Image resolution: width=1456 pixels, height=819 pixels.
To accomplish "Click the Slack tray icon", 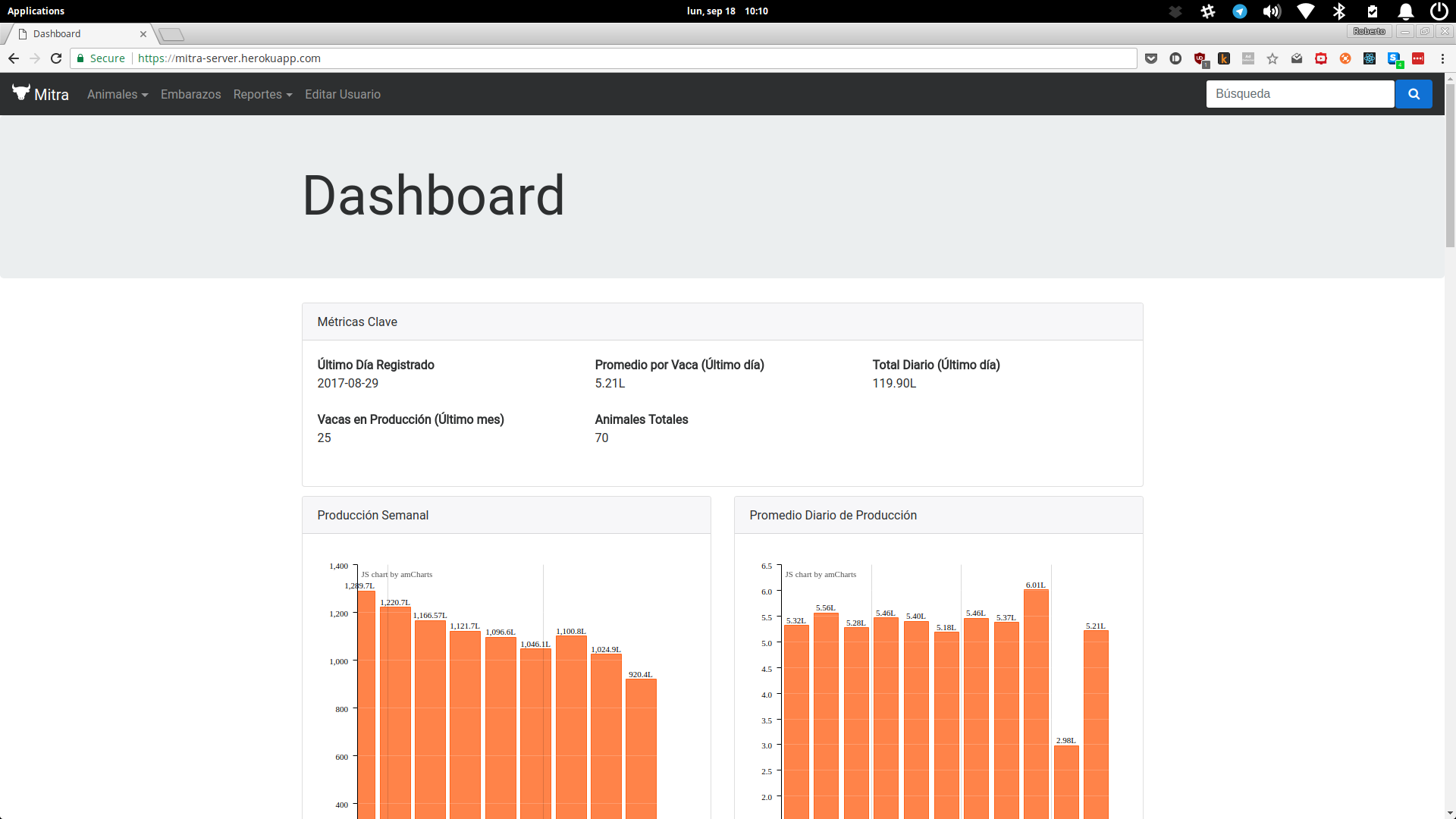I will 1208,11.
